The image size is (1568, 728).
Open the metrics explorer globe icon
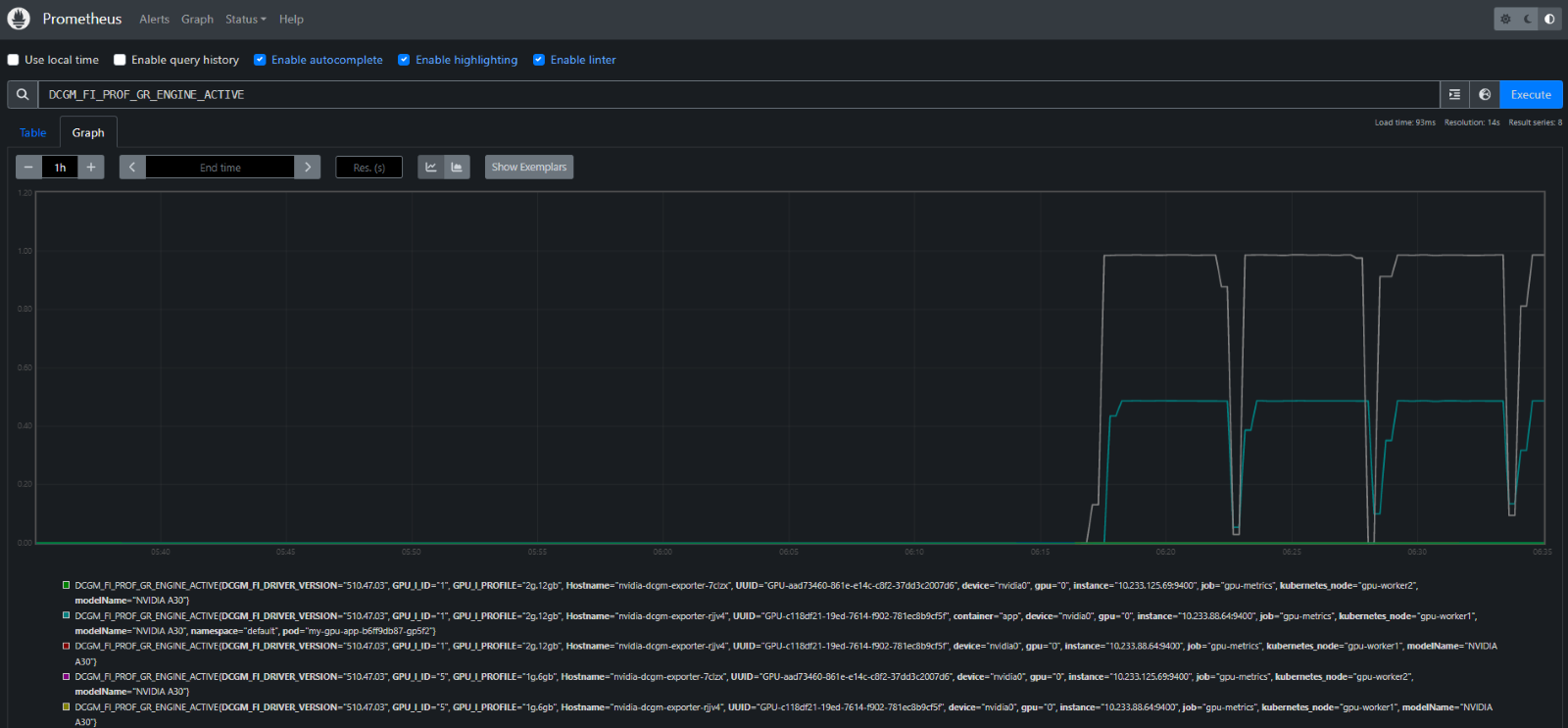[x=1485, y=95]
